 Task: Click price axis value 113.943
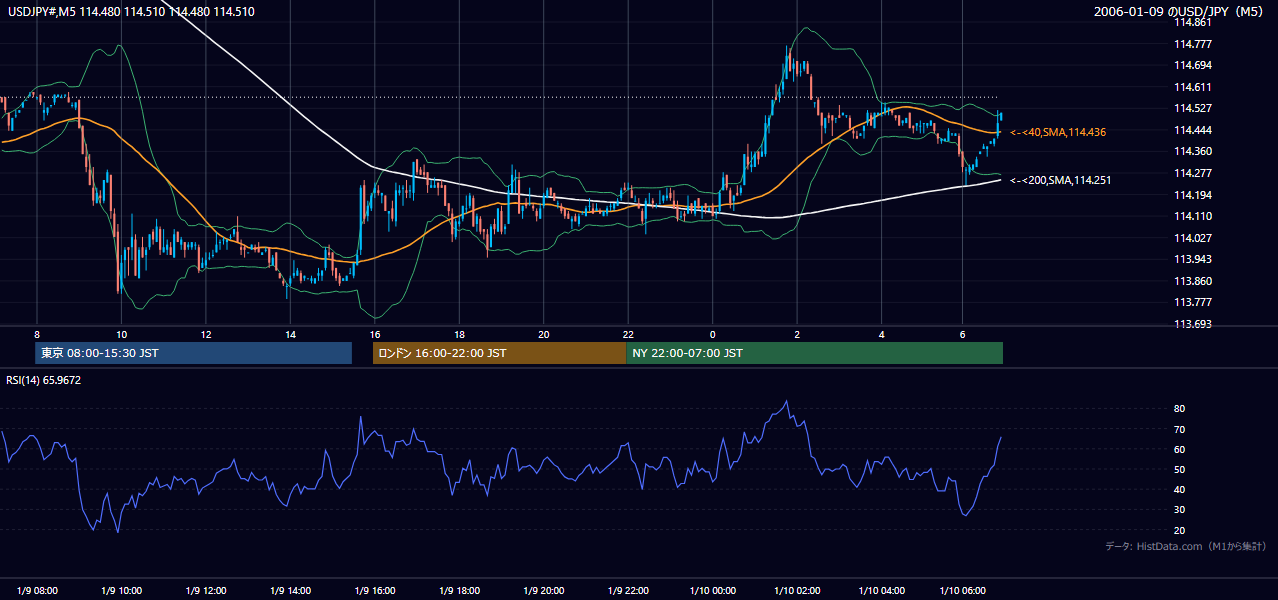click(x=1192, y=259)
